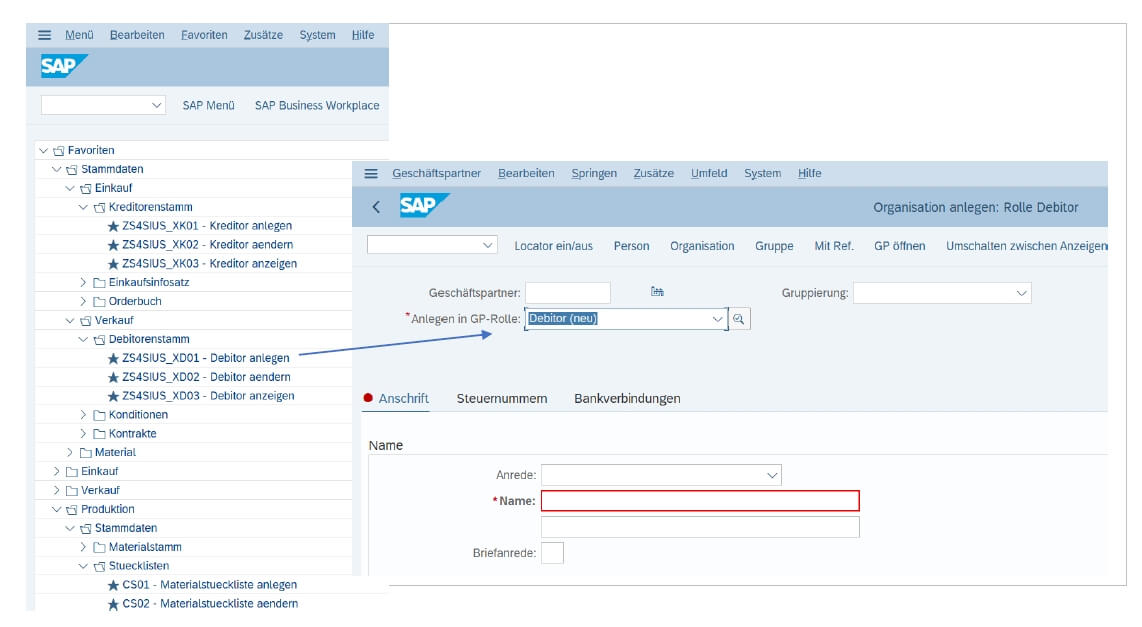
Task: Open System menu in Easy Access window
Action: point(318,35)
